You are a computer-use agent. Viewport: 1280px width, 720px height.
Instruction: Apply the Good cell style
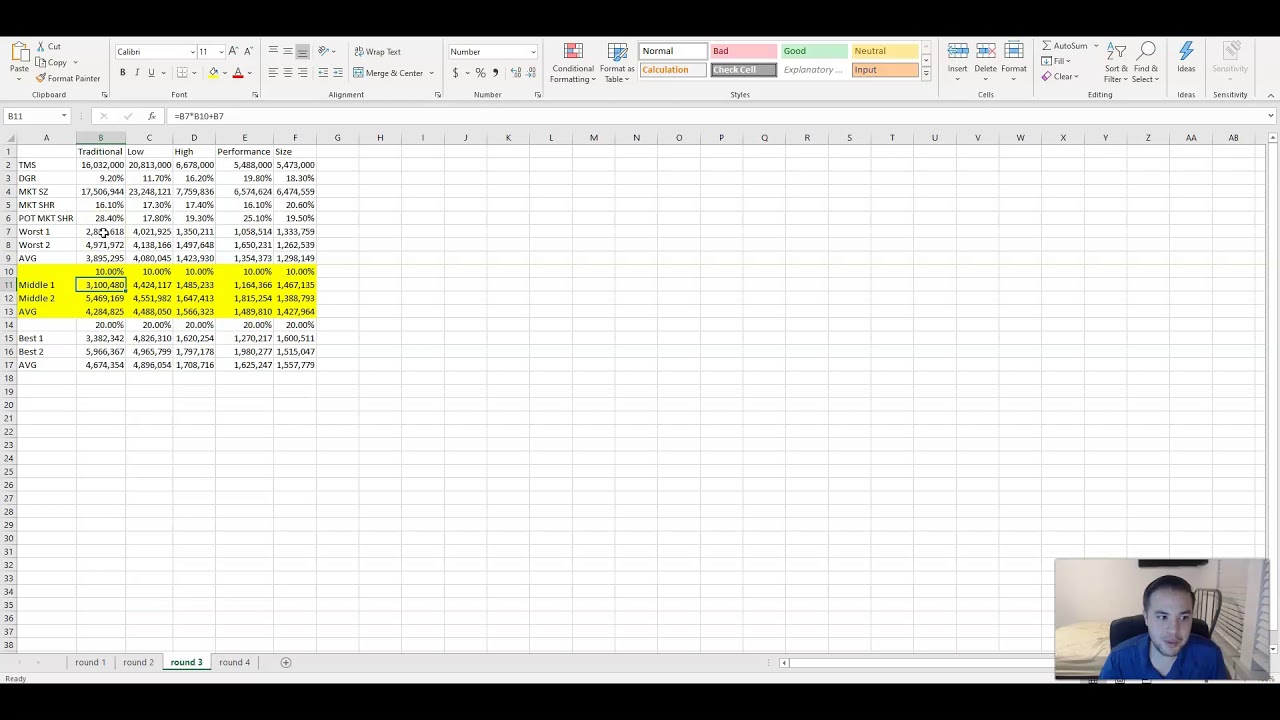coord(814,51)
